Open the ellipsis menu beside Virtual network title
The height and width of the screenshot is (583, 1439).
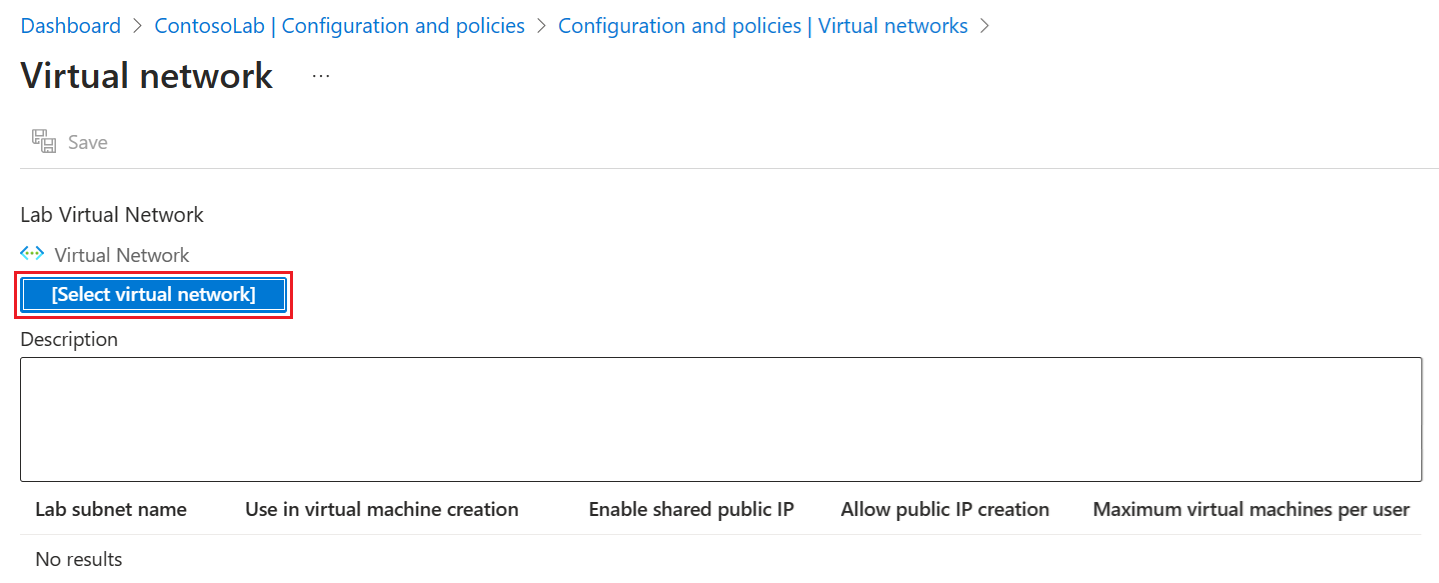click(320, 75)
